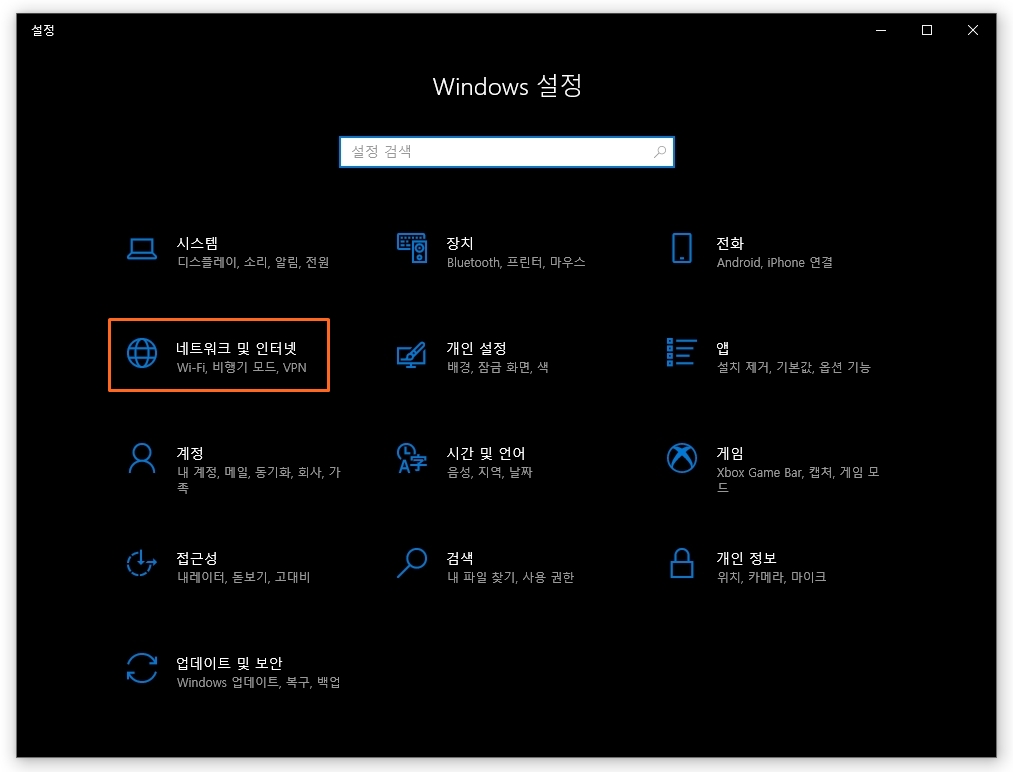Click the 접근성 ease of access icon
Screen dimensions: 1013x772
click(x=141, y=563)
